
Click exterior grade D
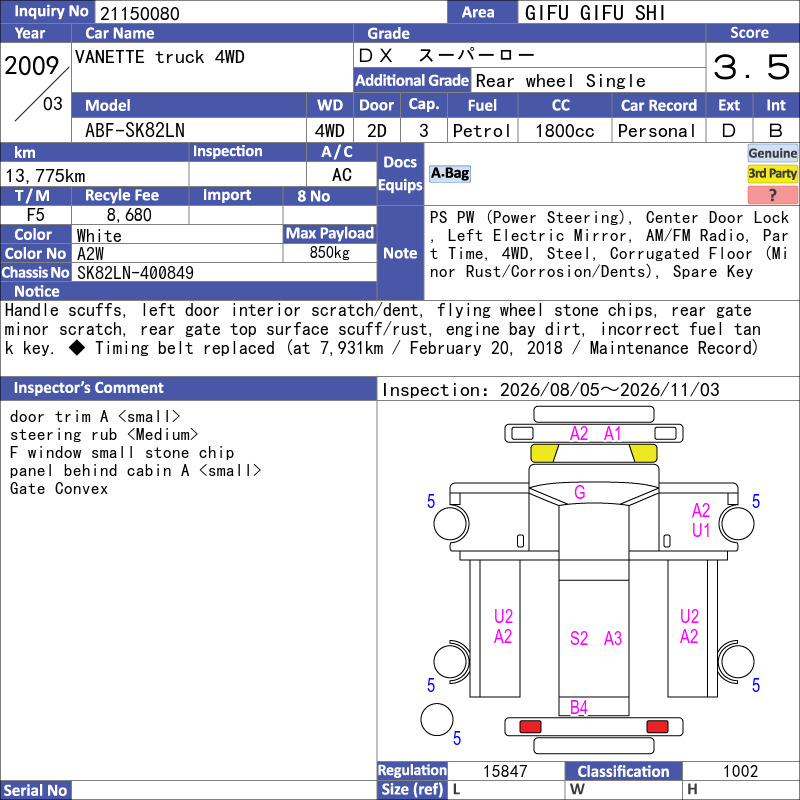(729, 131)
